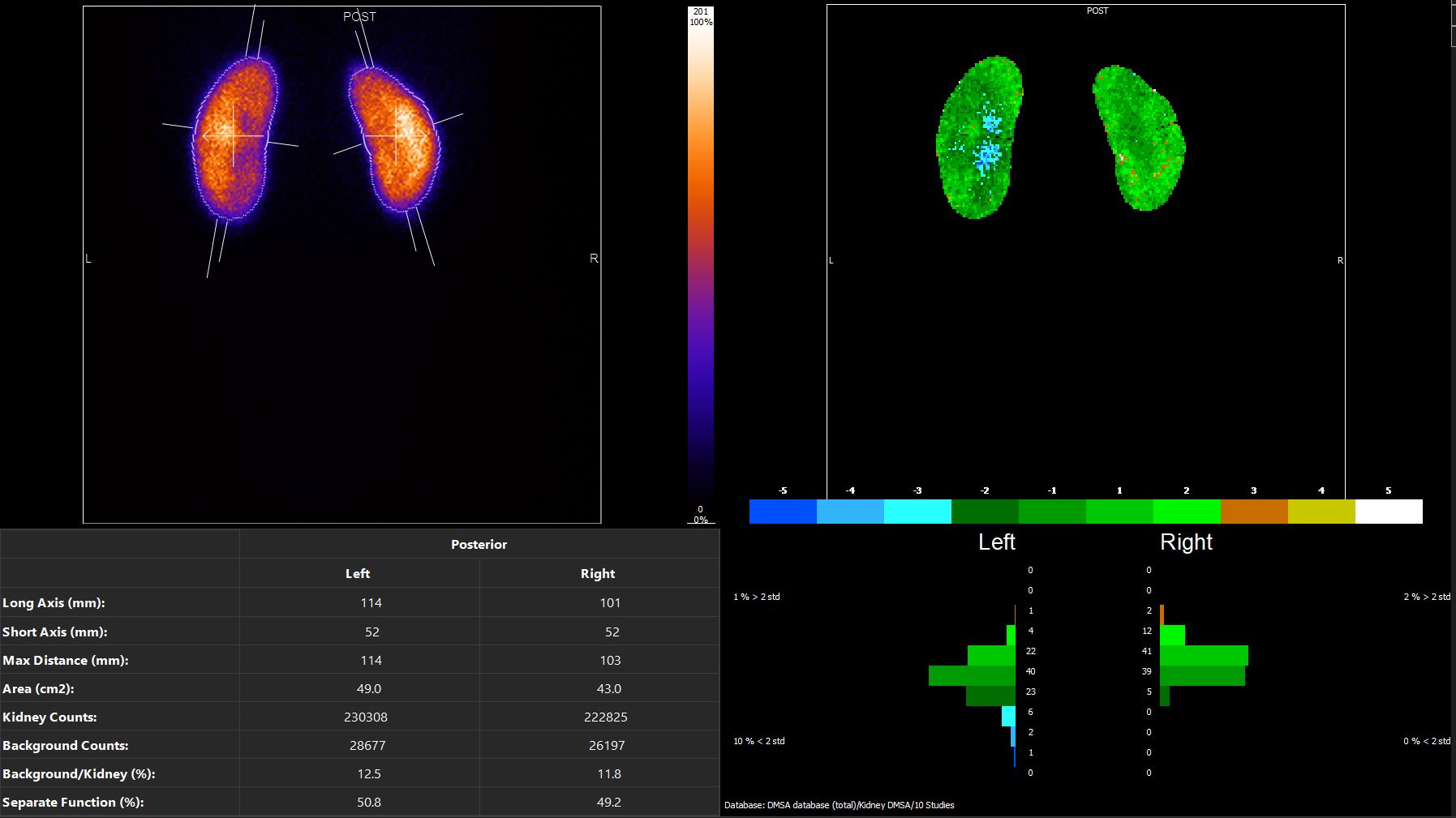
Task: Click the left histogram bar labeled 40
Action: coord(972,675)
